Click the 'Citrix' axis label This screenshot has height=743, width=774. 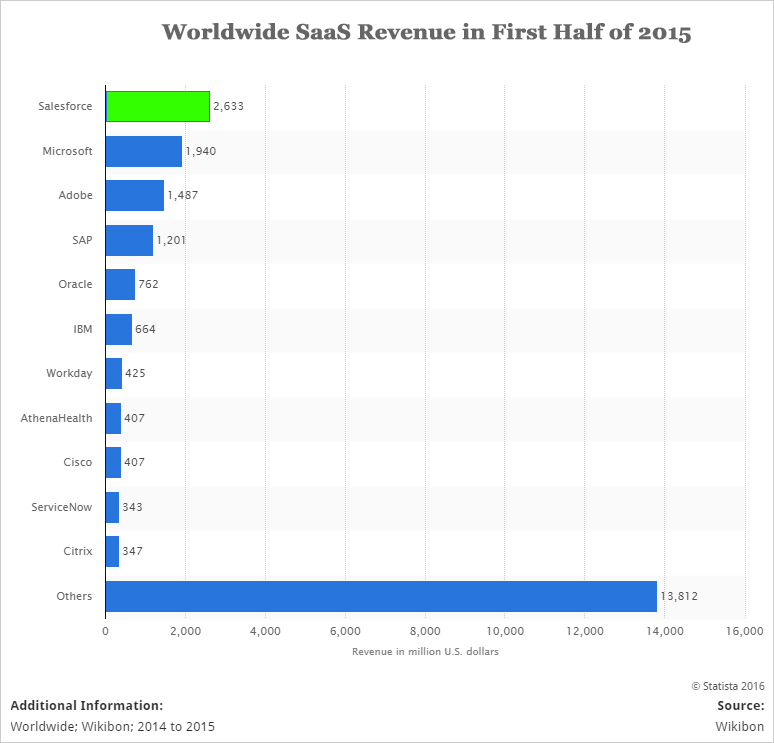click(x=78, y=551)
